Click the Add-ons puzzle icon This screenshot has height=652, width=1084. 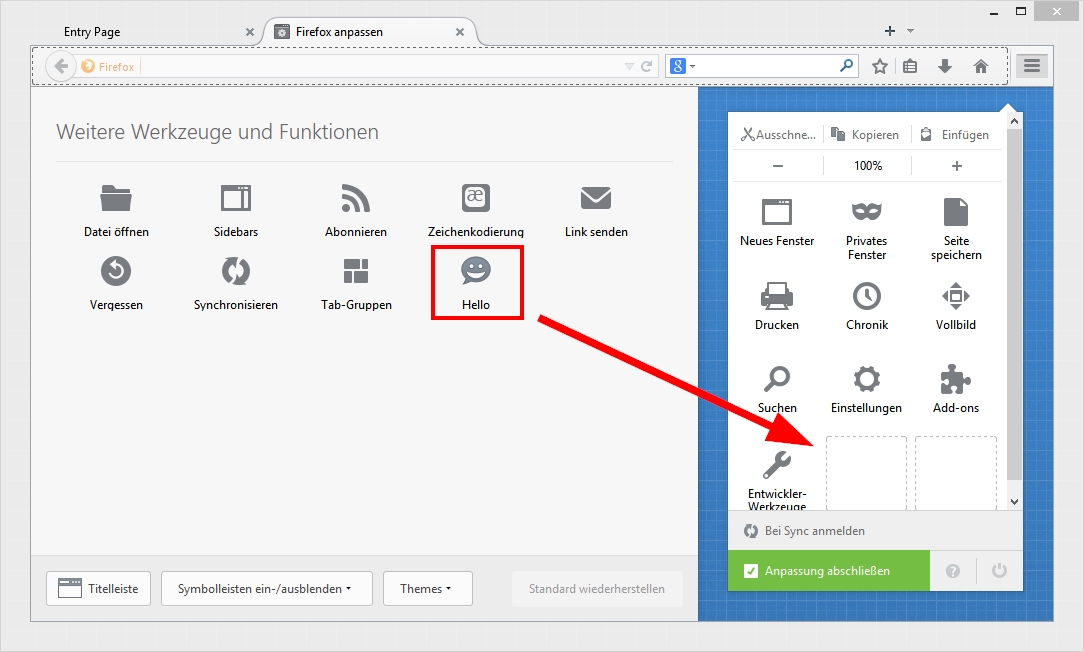(955, 379)
